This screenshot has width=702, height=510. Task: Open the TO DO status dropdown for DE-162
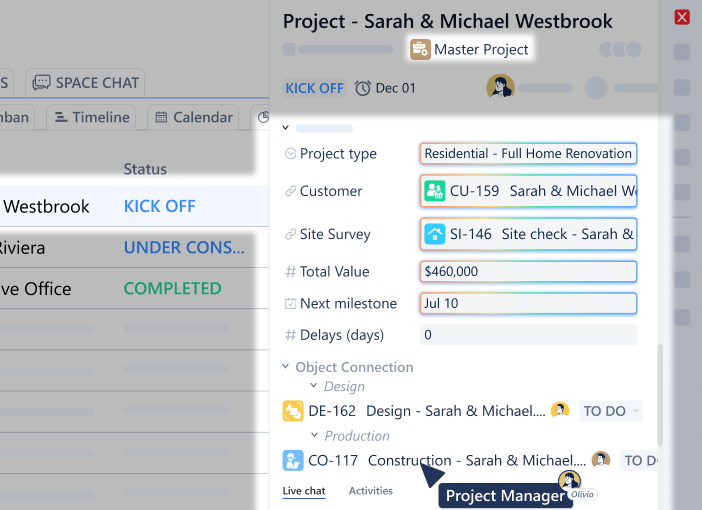point(610,411)
